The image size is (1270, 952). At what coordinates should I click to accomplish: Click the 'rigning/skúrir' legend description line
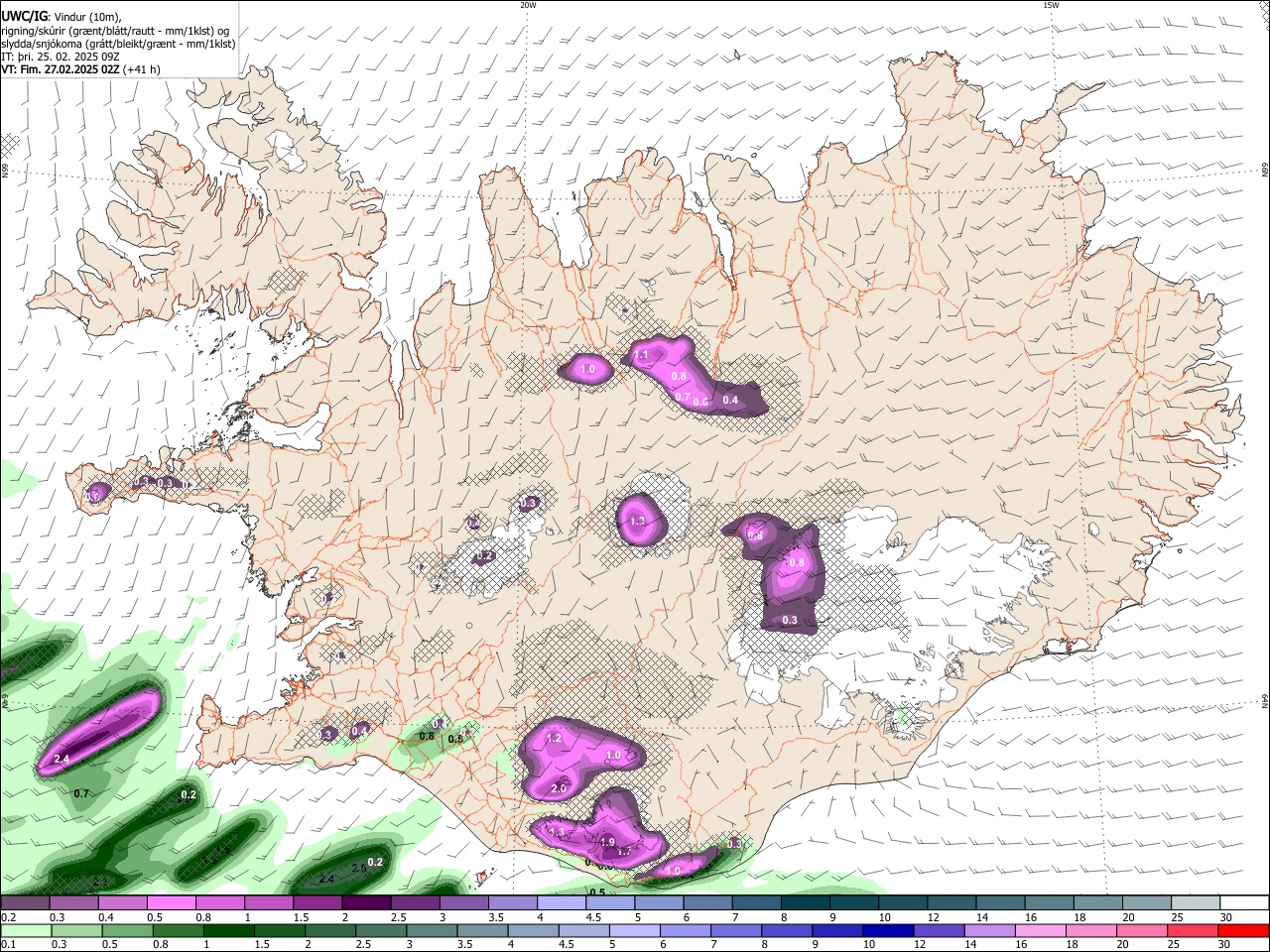pos(114,30)
